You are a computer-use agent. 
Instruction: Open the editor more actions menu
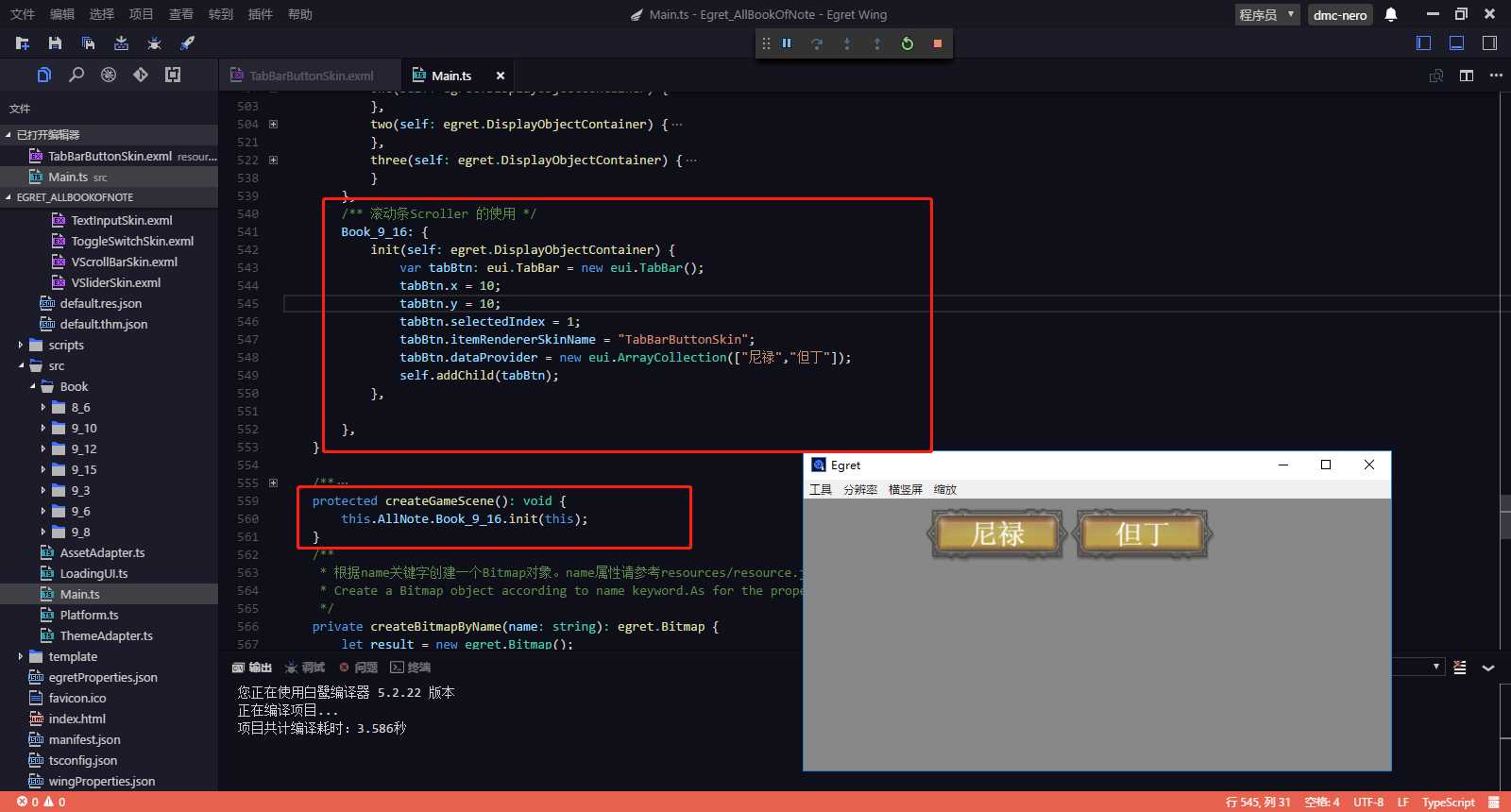click(1496, 76)
